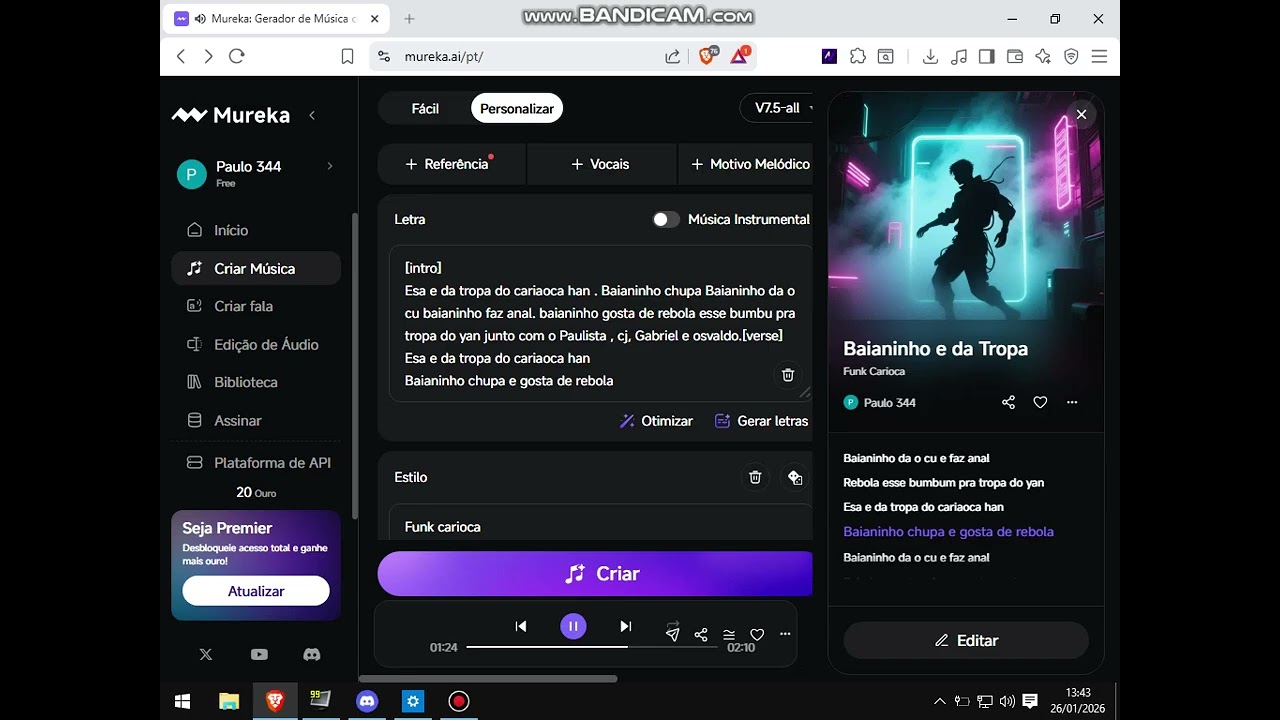Open the Brave Wallet icon
1280x720 pixels.
(1015, 56)
